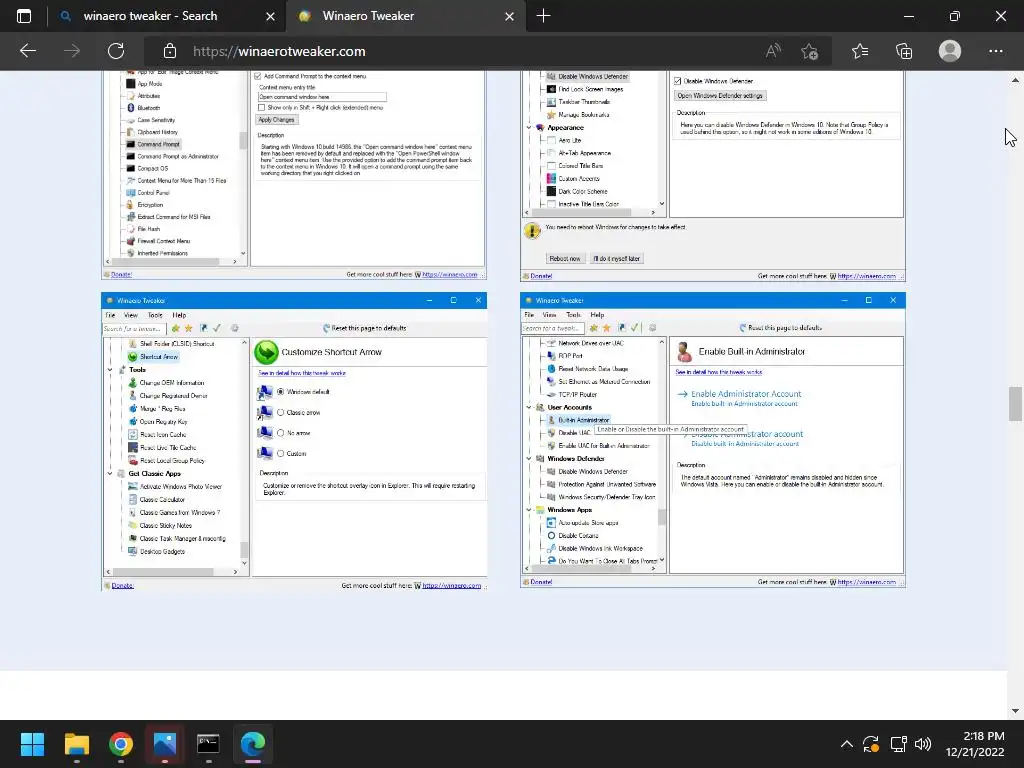This screenshot has width=1024, height=768.
Task: Add this page to favorites
Action: click(x=809, y=51)
